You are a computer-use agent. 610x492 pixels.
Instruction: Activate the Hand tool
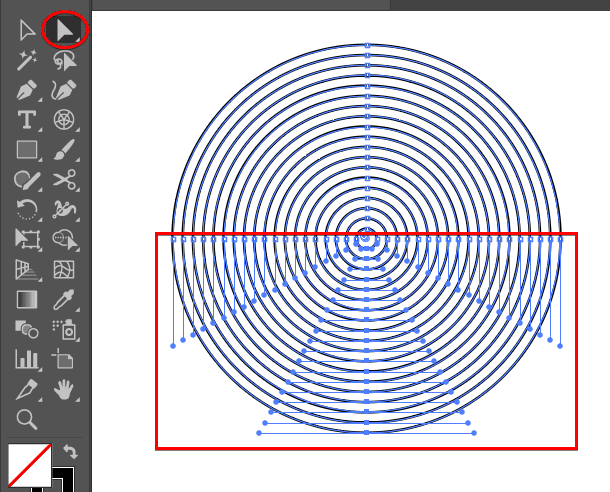[65, 388]
